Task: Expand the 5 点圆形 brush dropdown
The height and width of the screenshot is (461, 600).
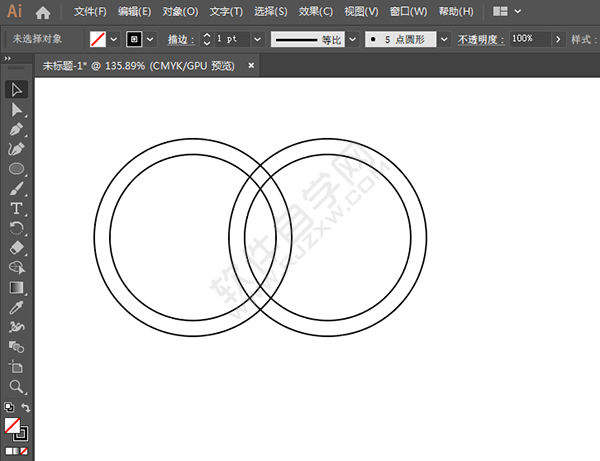Action: tap(444, 39)
